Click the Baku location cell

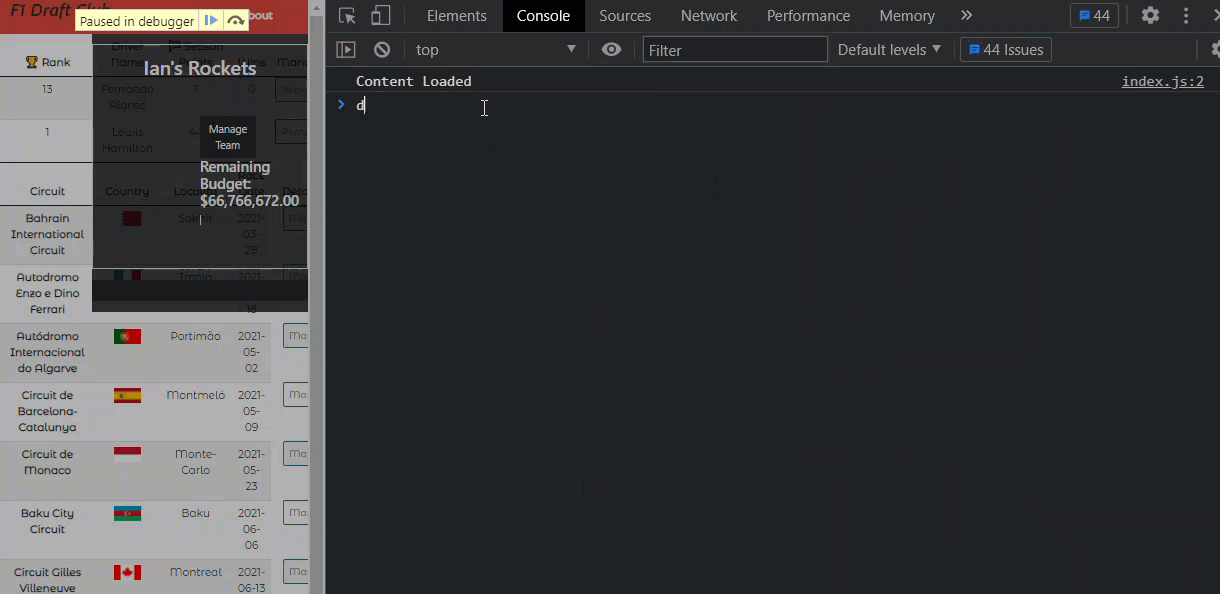196,513
